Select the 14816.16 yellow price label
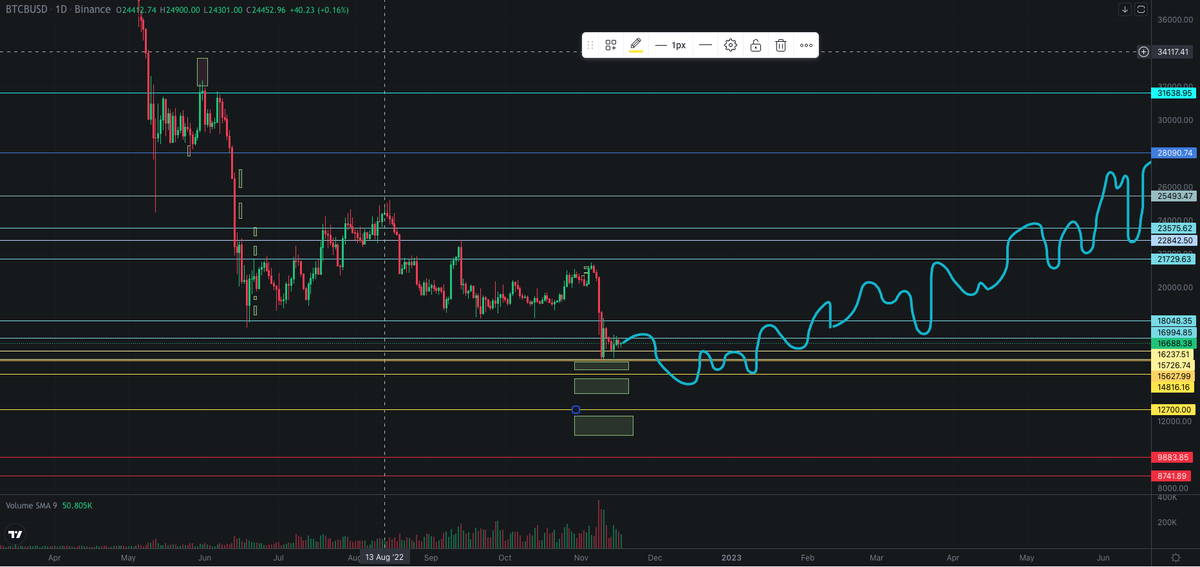This screenshot has width=1200, height=567. (1174, 387)
